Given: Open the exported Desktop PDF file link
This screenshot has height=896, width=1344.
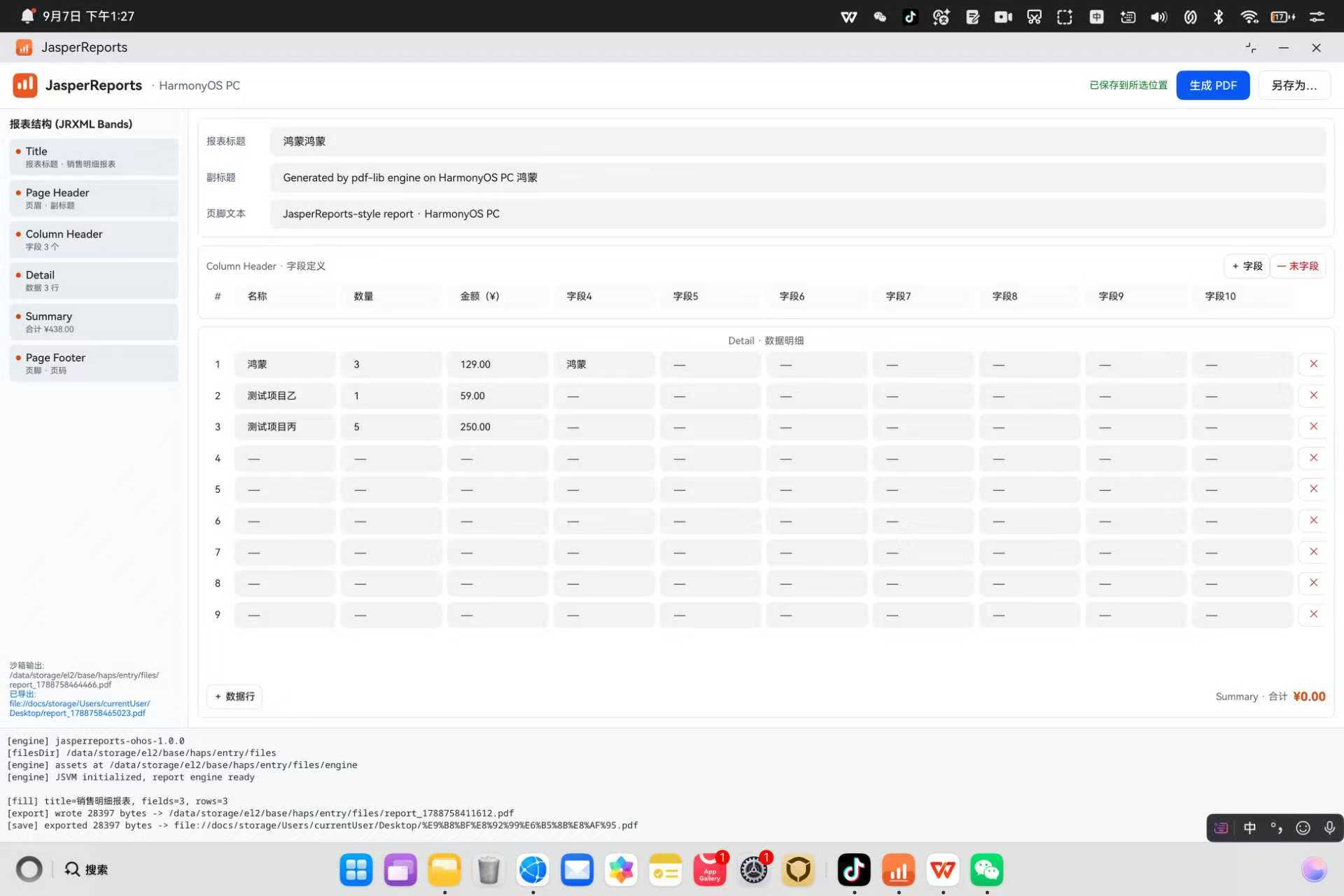Looking at the screenshot, I should click(x=79, y=708).
